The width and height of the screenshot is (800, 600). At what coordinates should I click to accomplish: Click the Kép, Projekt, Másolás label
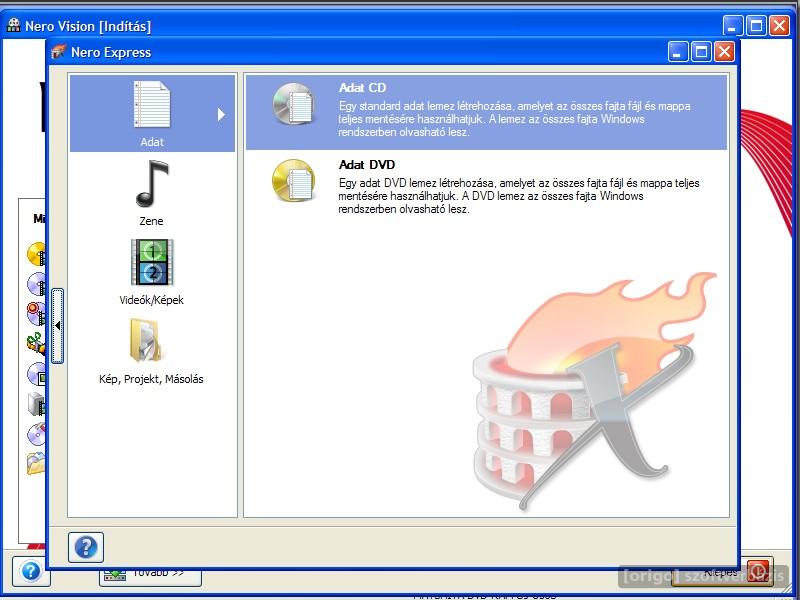point(151,379)
